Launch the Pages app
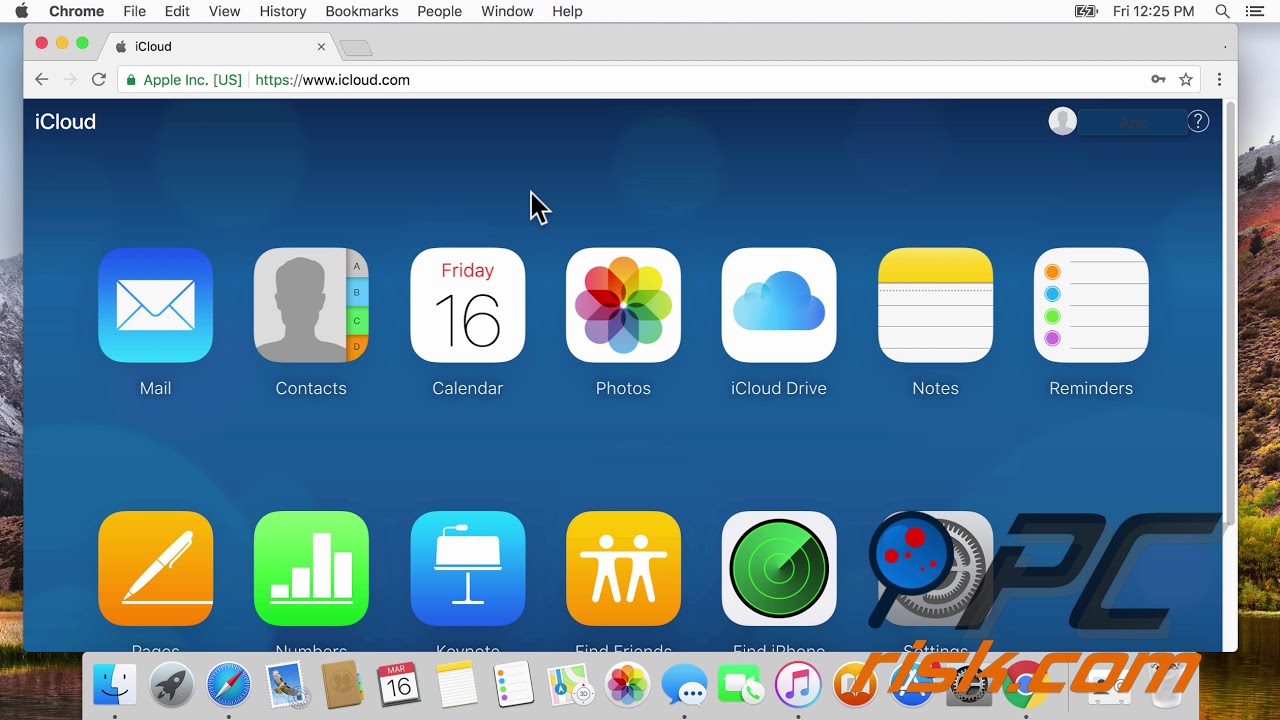 click(155, 569)
